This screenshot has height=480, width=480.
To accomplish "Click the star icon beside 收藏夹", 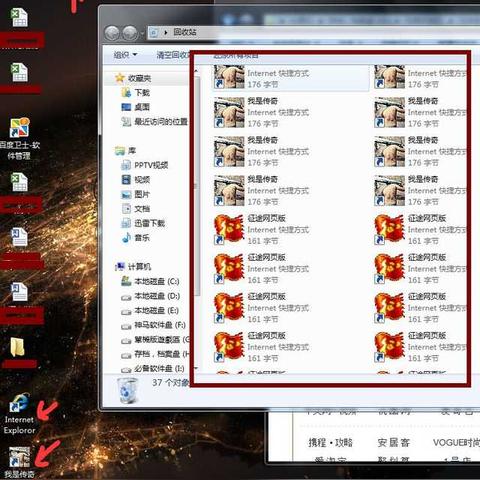I will tap(120, 78).
